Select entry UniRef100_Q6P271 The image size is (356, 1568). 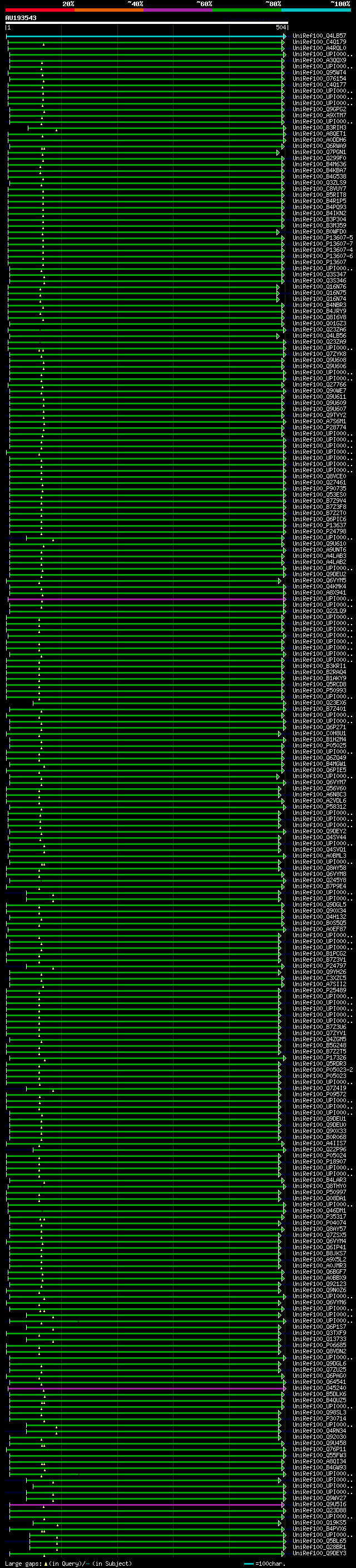coord(319,728)
